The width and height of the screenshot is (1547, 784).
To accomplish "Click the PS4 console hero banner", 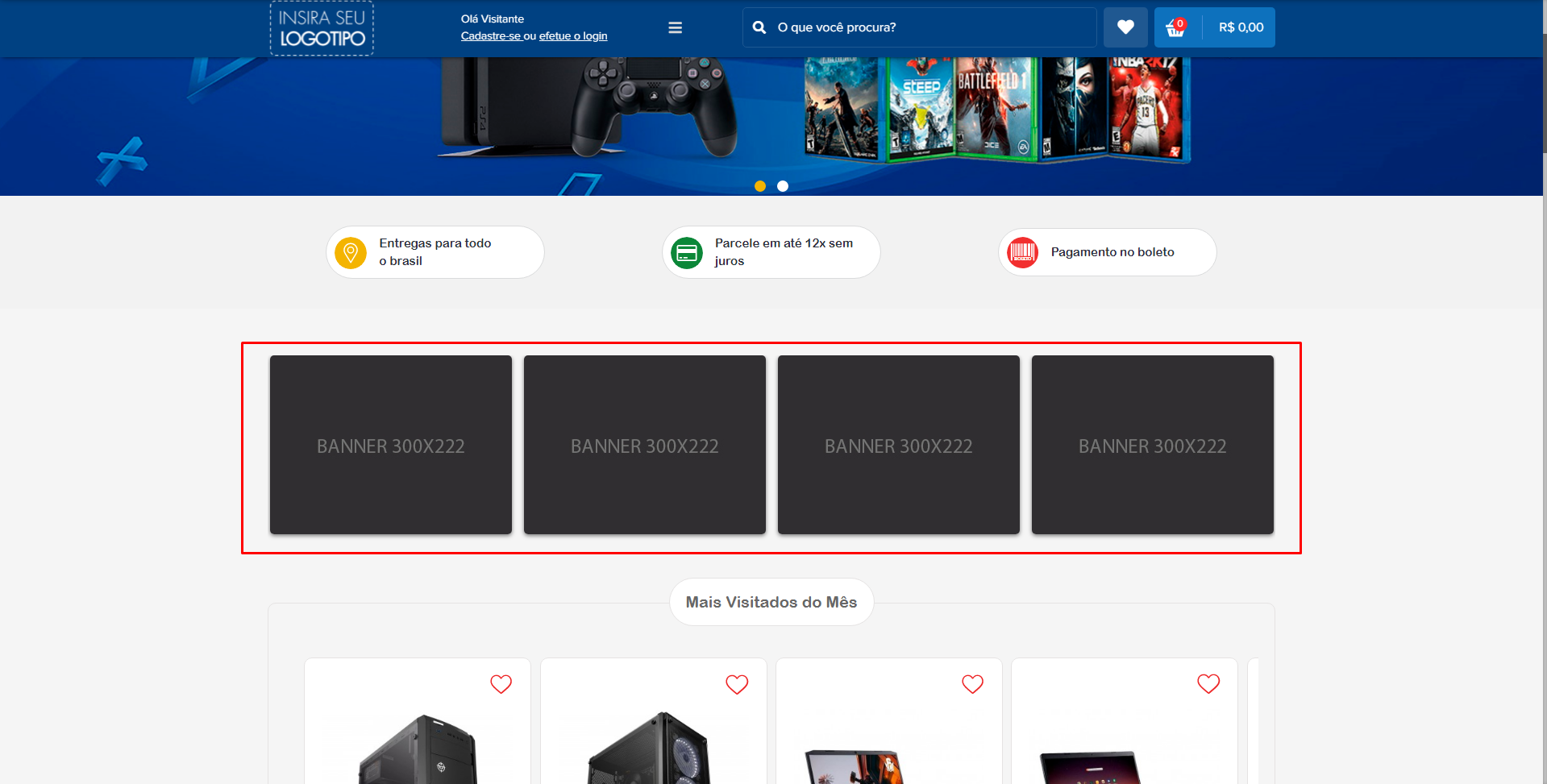I will [x=771, y=126].
